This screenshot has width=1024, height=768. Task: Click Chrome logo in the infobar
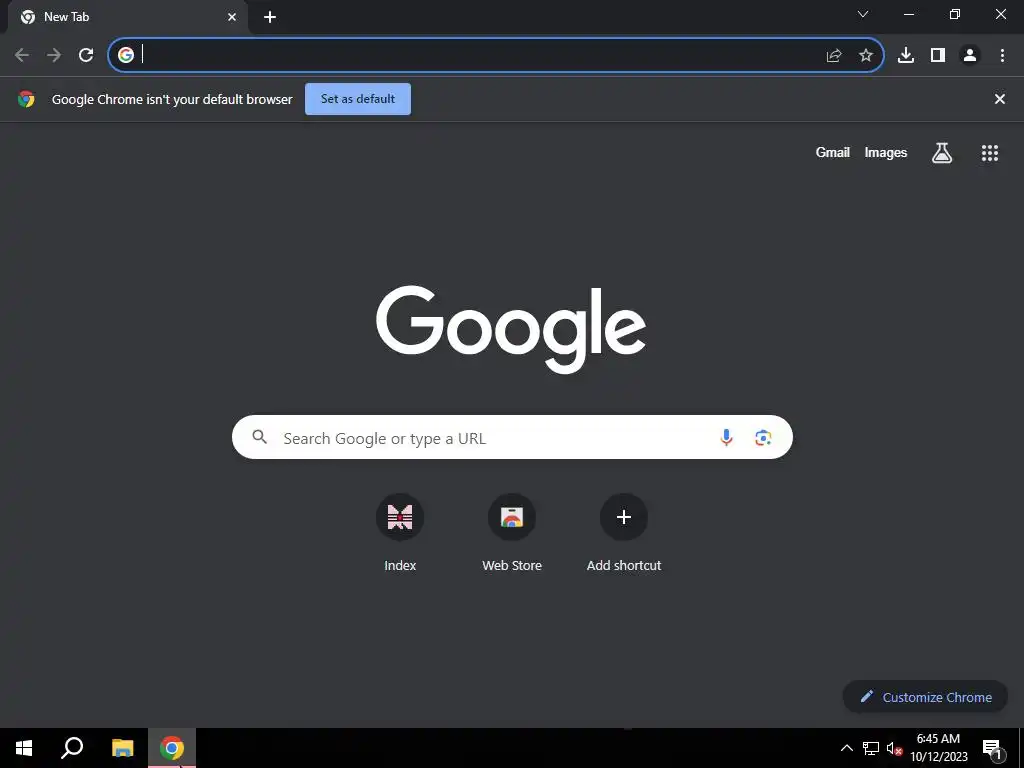coord(26,99)
